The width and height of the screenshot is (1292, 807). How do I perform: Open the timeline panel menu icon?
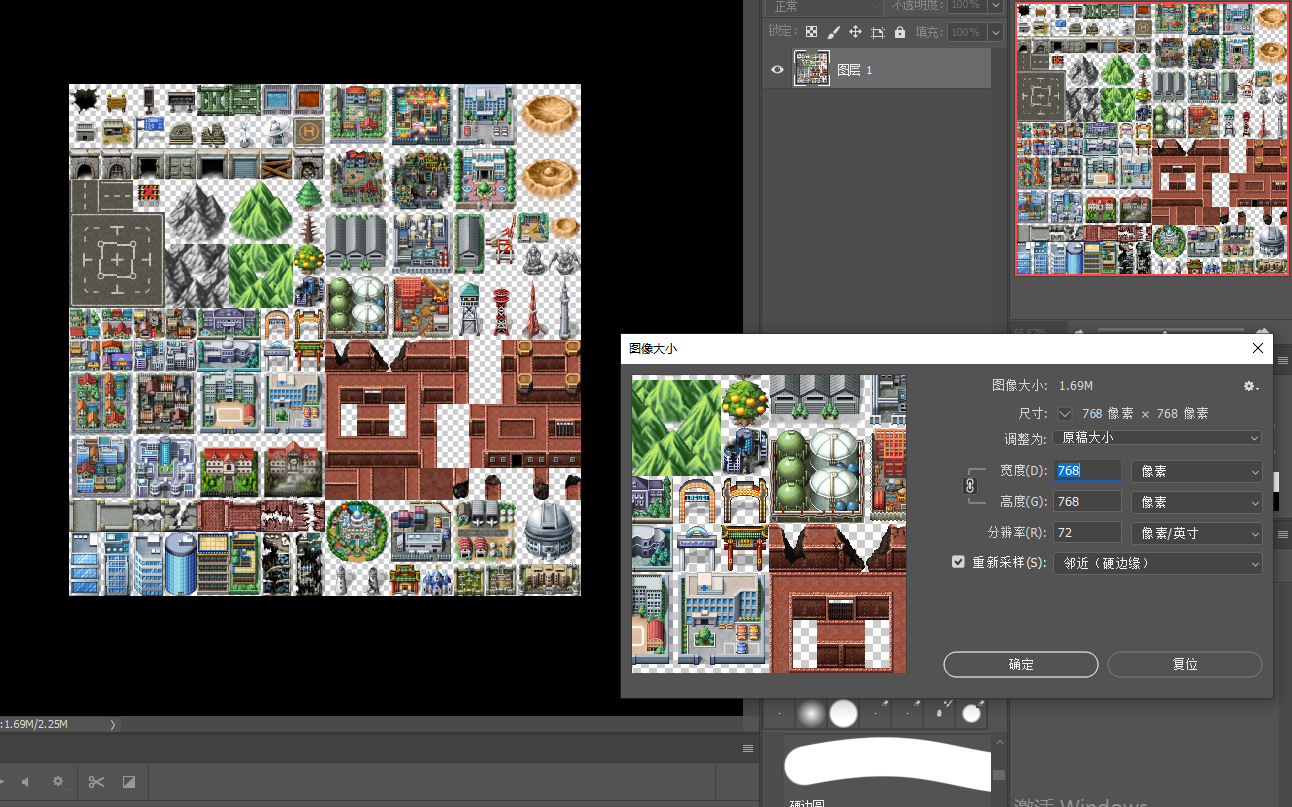pyautogui.click(x=748, y=748)
